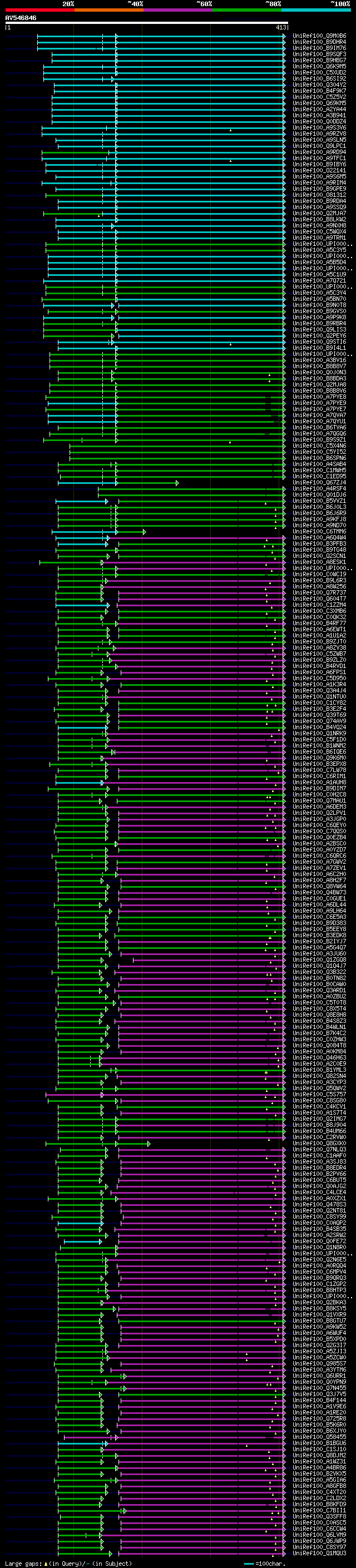The image size is (356, 1568).
Task: Click the red ~20% identity legend segment
Action: click(39, 10)
